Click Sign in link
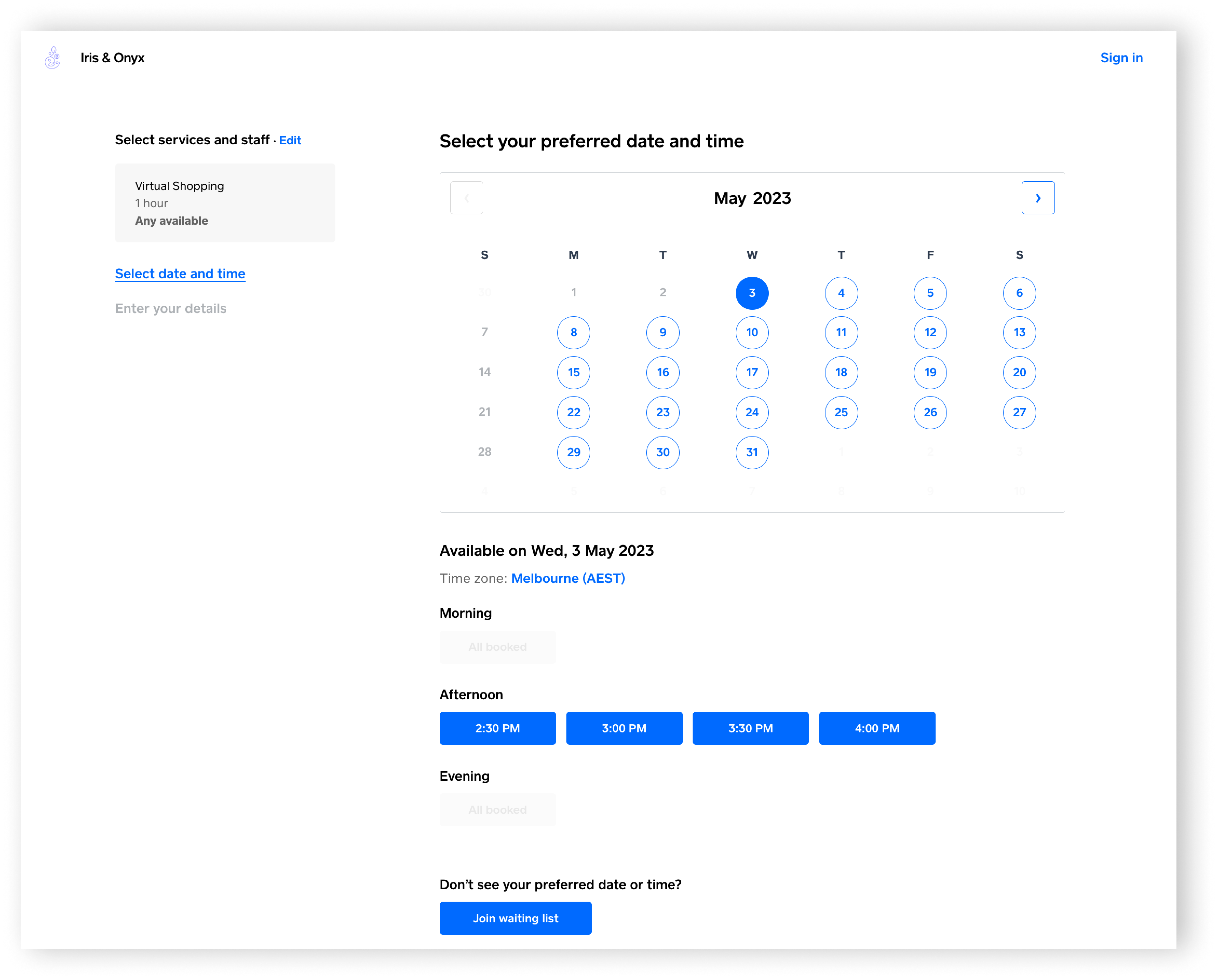Viewport: 1218px width, 980px height. coord(1121,58)
